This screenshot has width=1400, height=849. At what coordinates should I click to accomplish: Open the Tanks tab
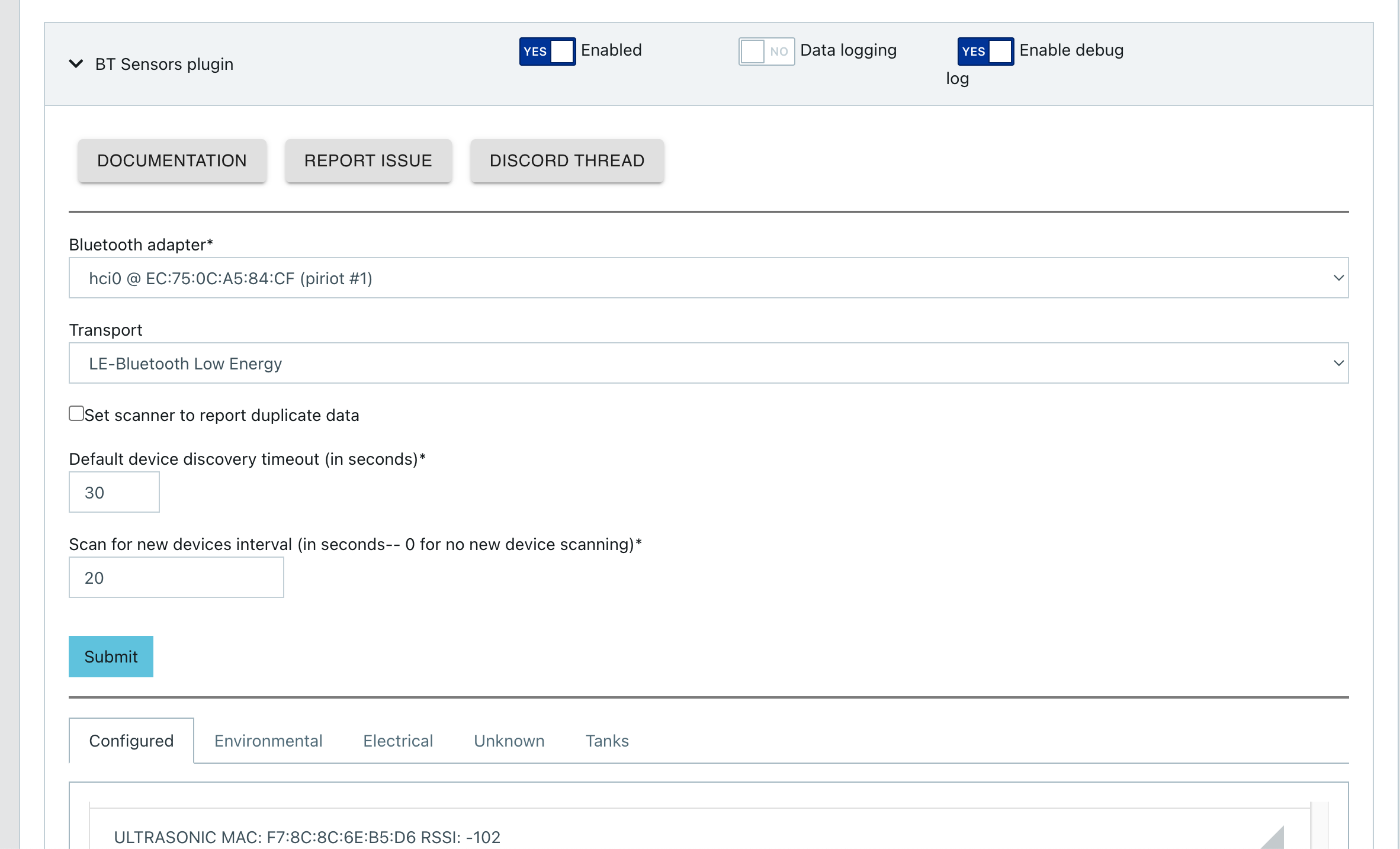click(x=607, y=741)
